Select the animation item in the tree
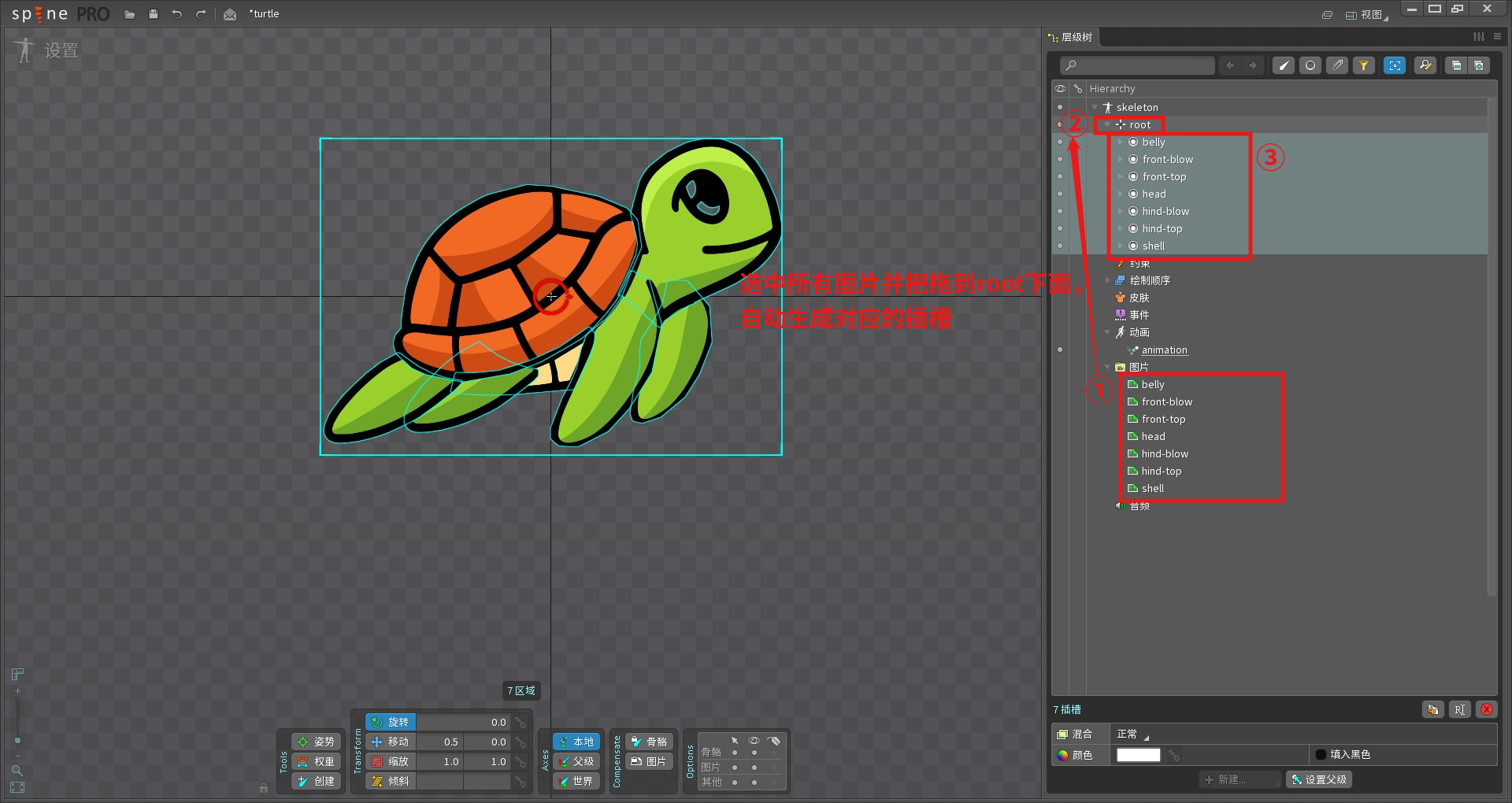 [1164, 350]
